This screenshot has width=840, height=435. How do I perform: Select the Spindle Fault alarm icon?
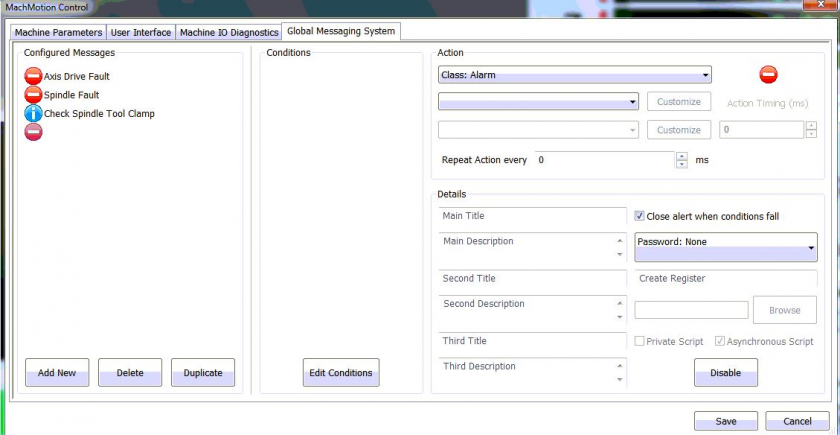(33, 95)
